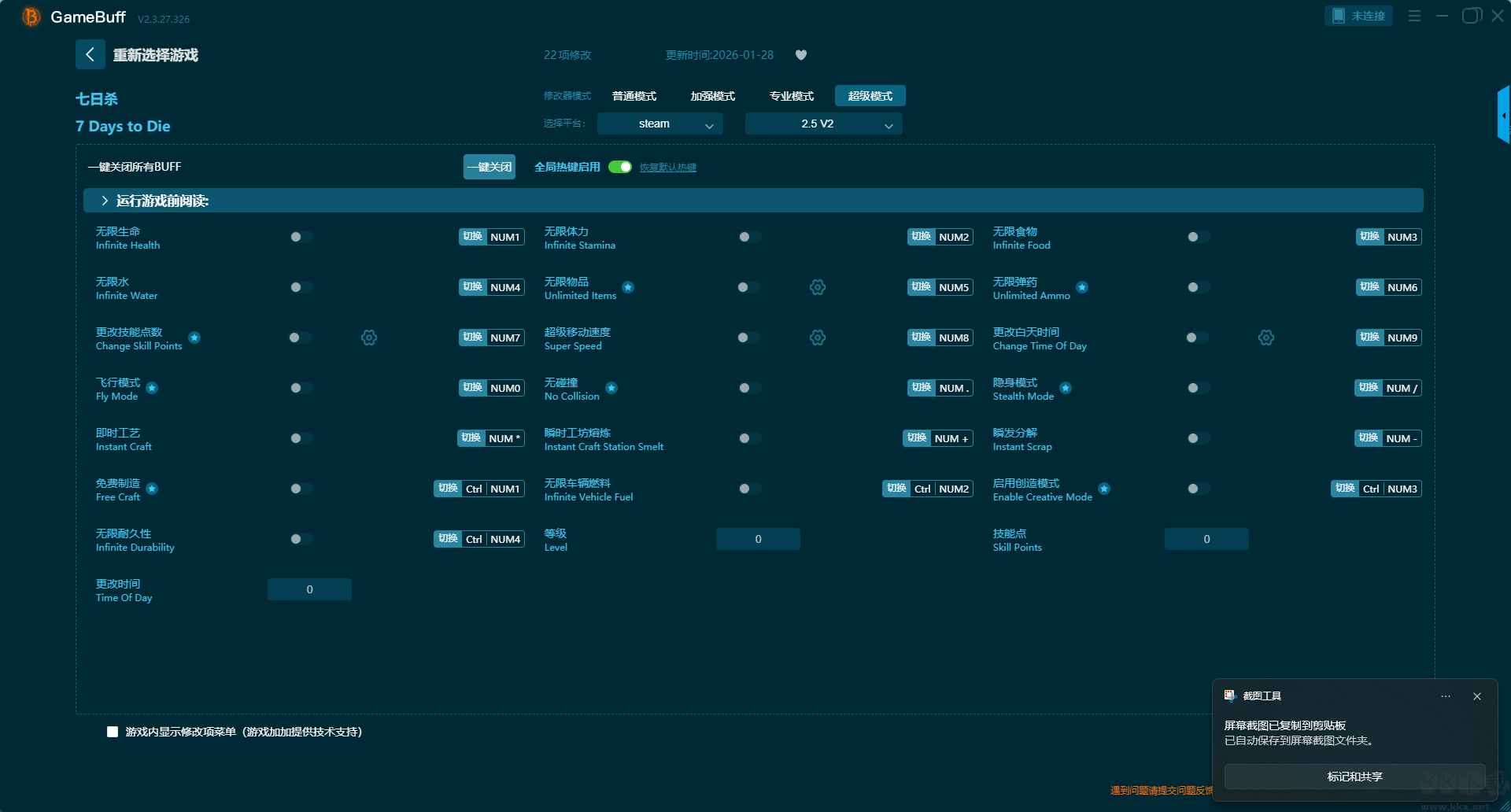Screen dimensions: 1511x812
Task: Click the star badge next to Fly Mode
Action: click(153, 388)
